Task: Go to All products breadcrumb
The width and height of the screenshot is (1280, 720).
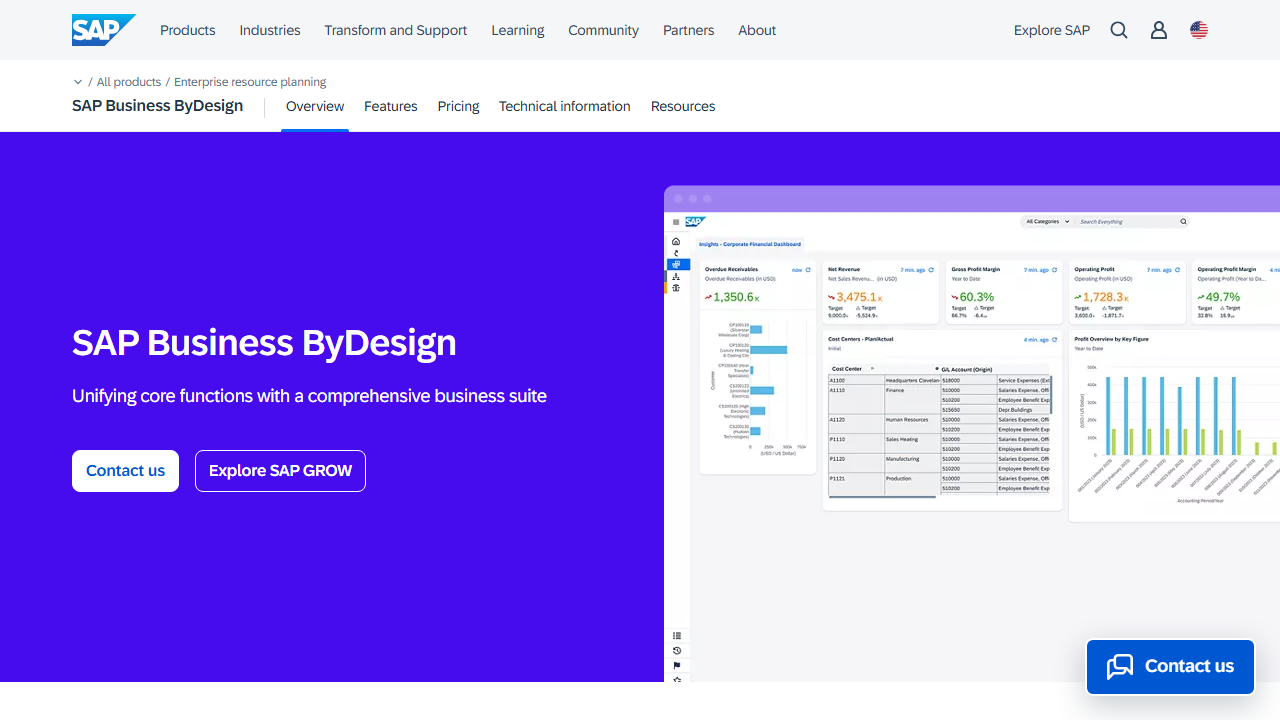Action: (129, 82)
